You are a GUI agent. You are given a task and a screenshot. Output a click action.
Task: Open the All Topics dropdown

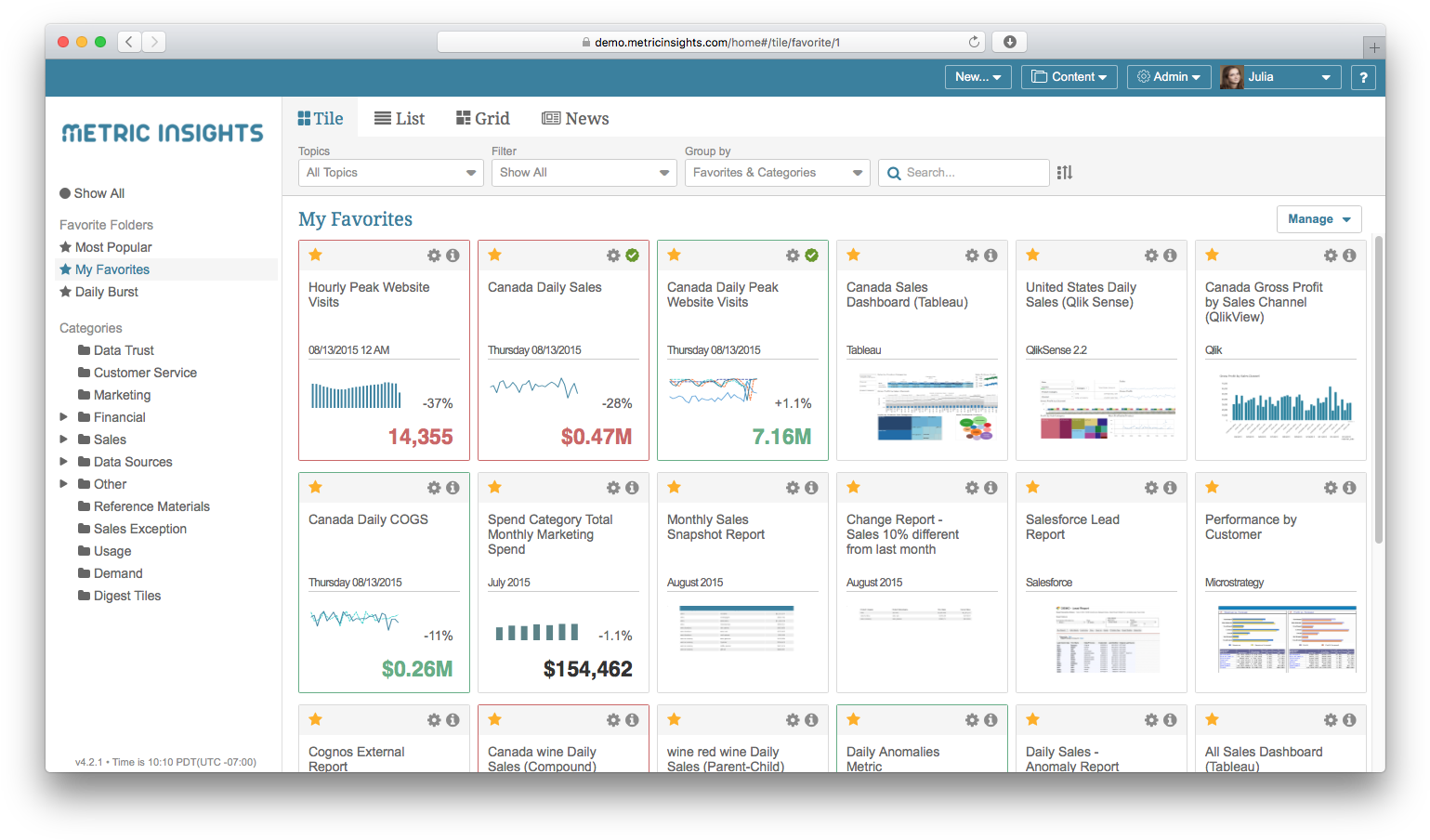click(390, 173)
